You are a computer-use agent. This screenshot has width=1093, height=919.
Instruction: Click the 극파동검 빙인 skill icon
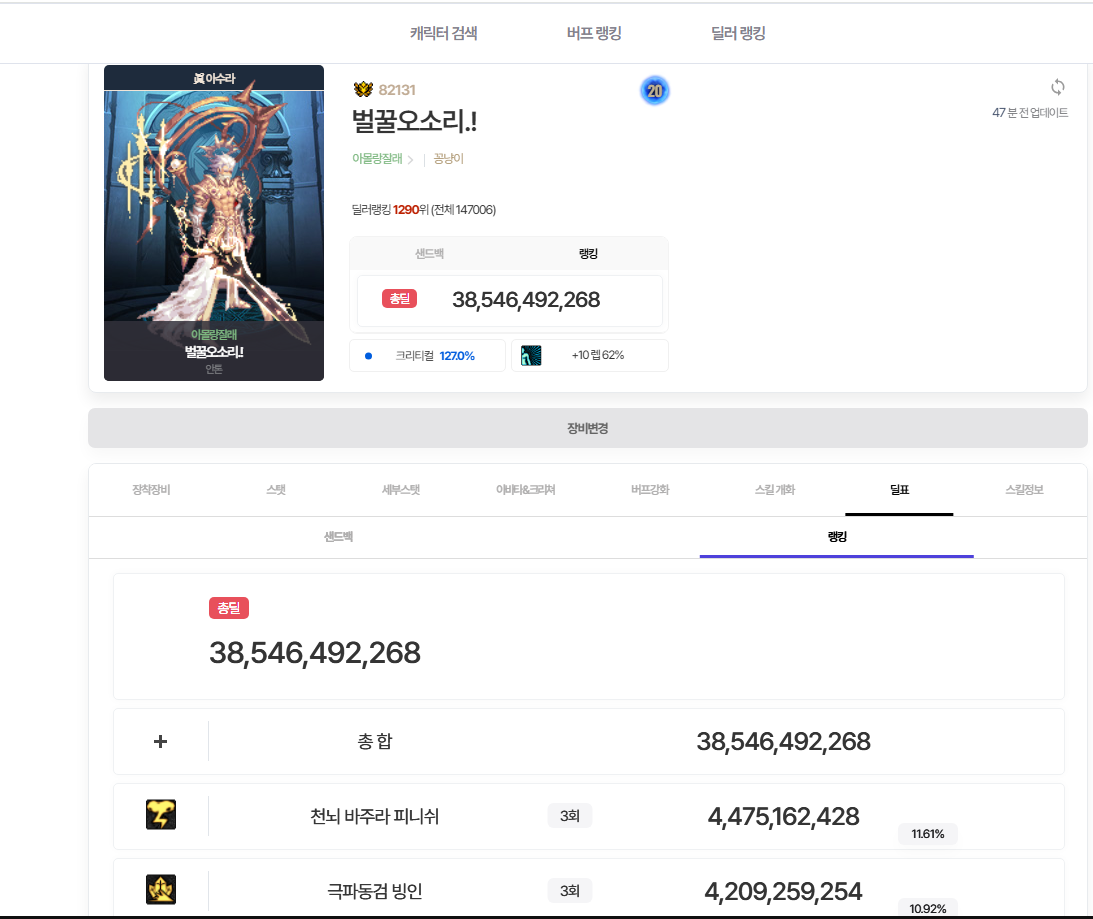[161, 889]
